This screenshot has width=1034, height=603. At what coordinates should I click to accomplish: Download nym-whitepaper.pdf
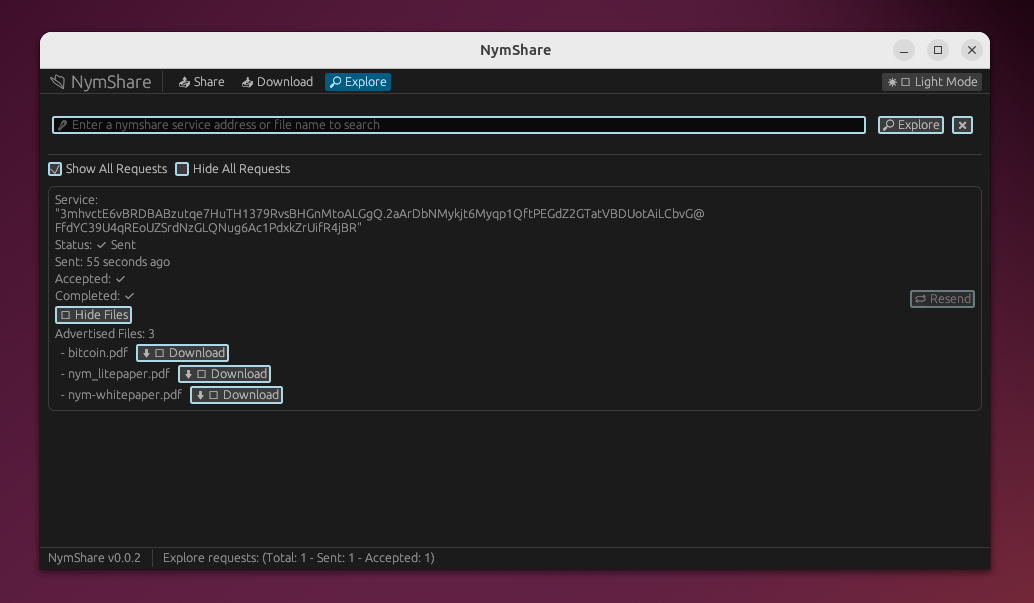pyautogui.click(x=237, y=395)
